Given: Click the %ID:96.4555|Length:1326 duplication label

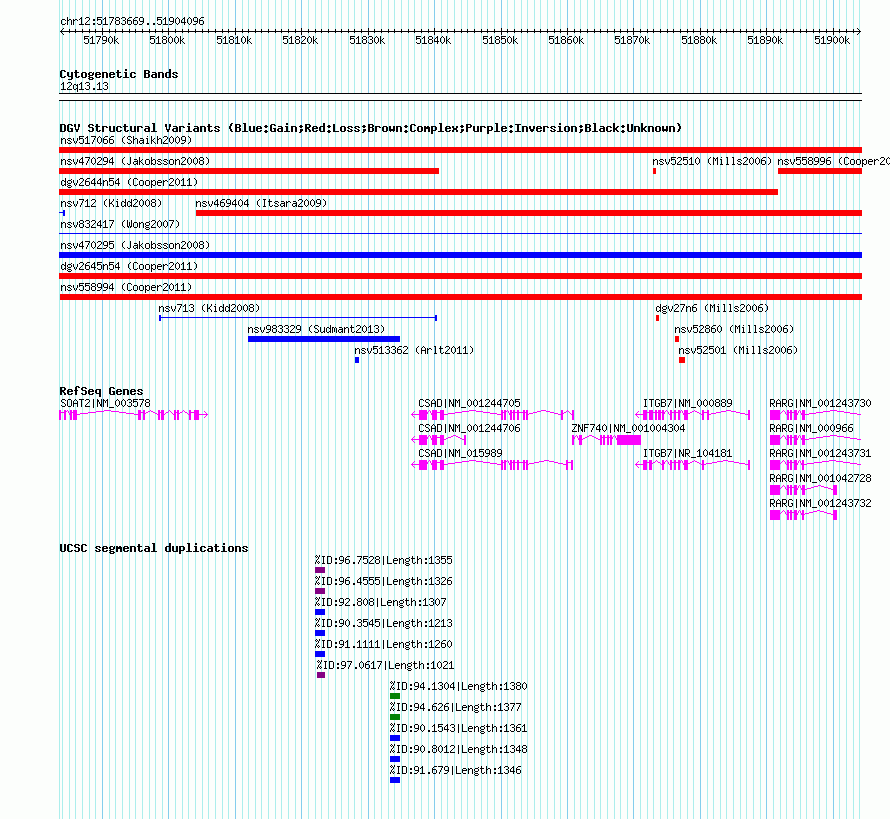Looking at the screenshot, I should point(384,581).
